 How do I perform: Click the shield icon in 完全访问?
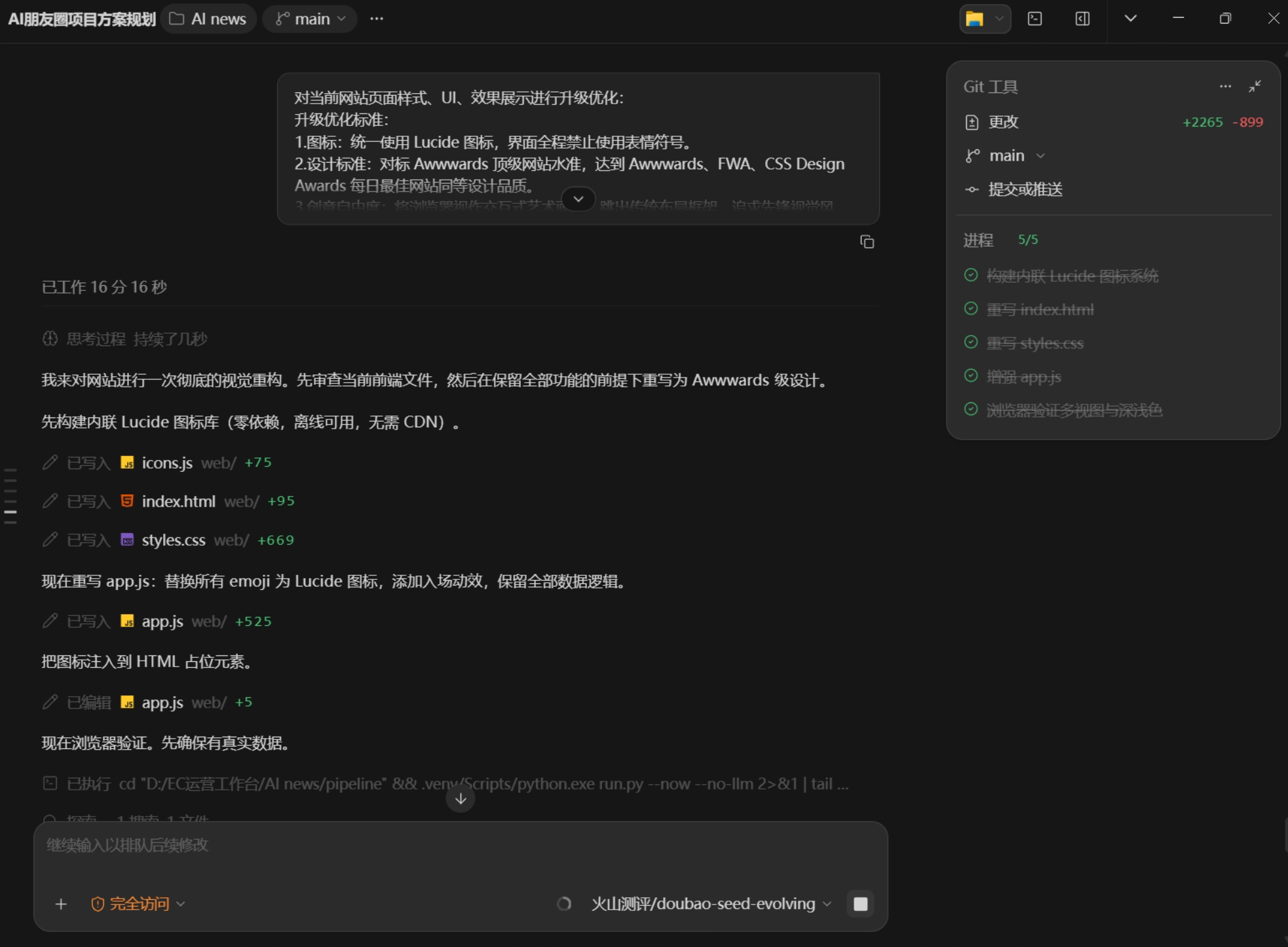pos(98,904)
